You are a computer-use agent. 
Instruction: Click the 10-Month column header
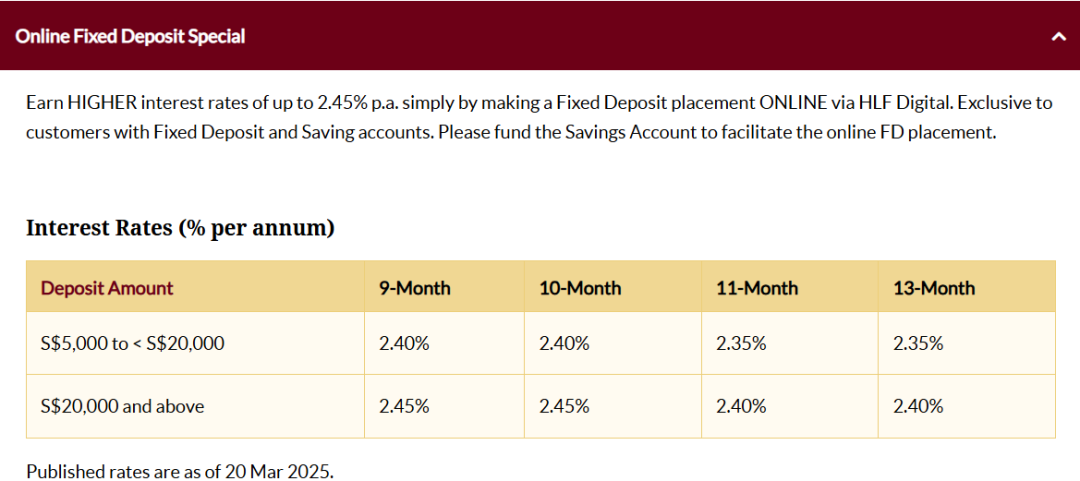click(580, 287)
